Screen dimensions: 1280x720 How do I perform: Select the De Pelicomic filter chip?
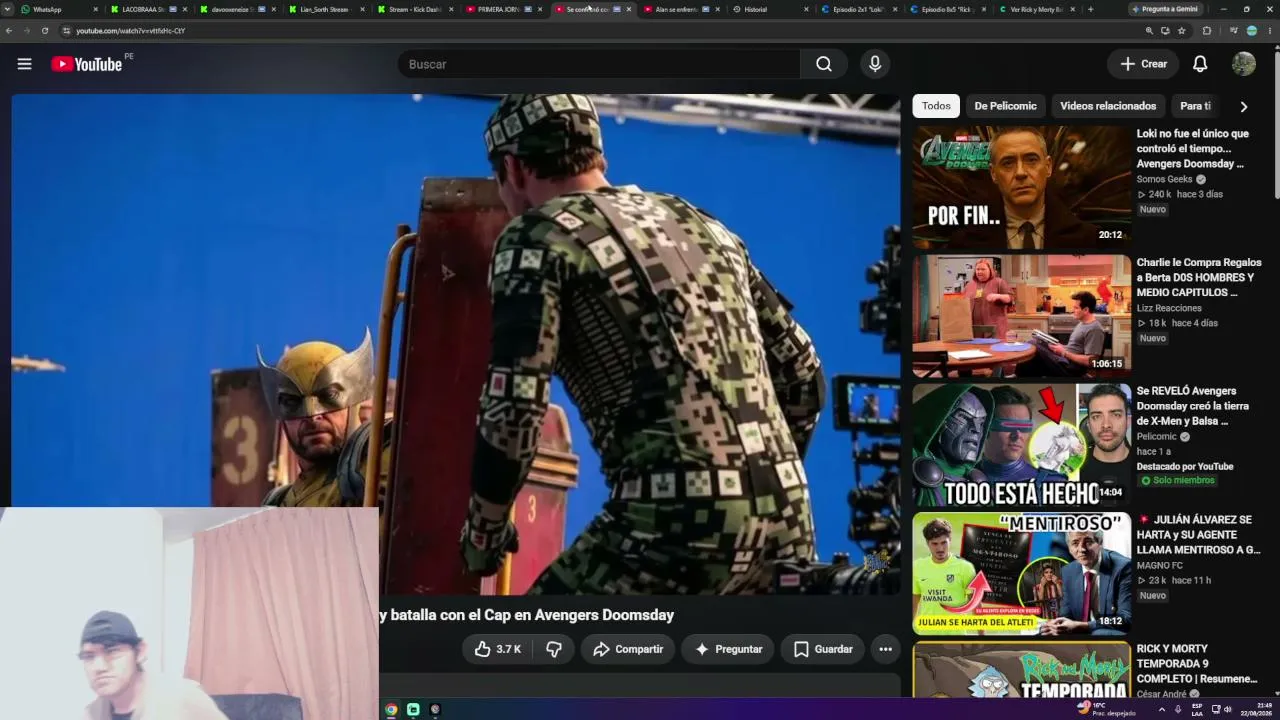(1005, 106)
